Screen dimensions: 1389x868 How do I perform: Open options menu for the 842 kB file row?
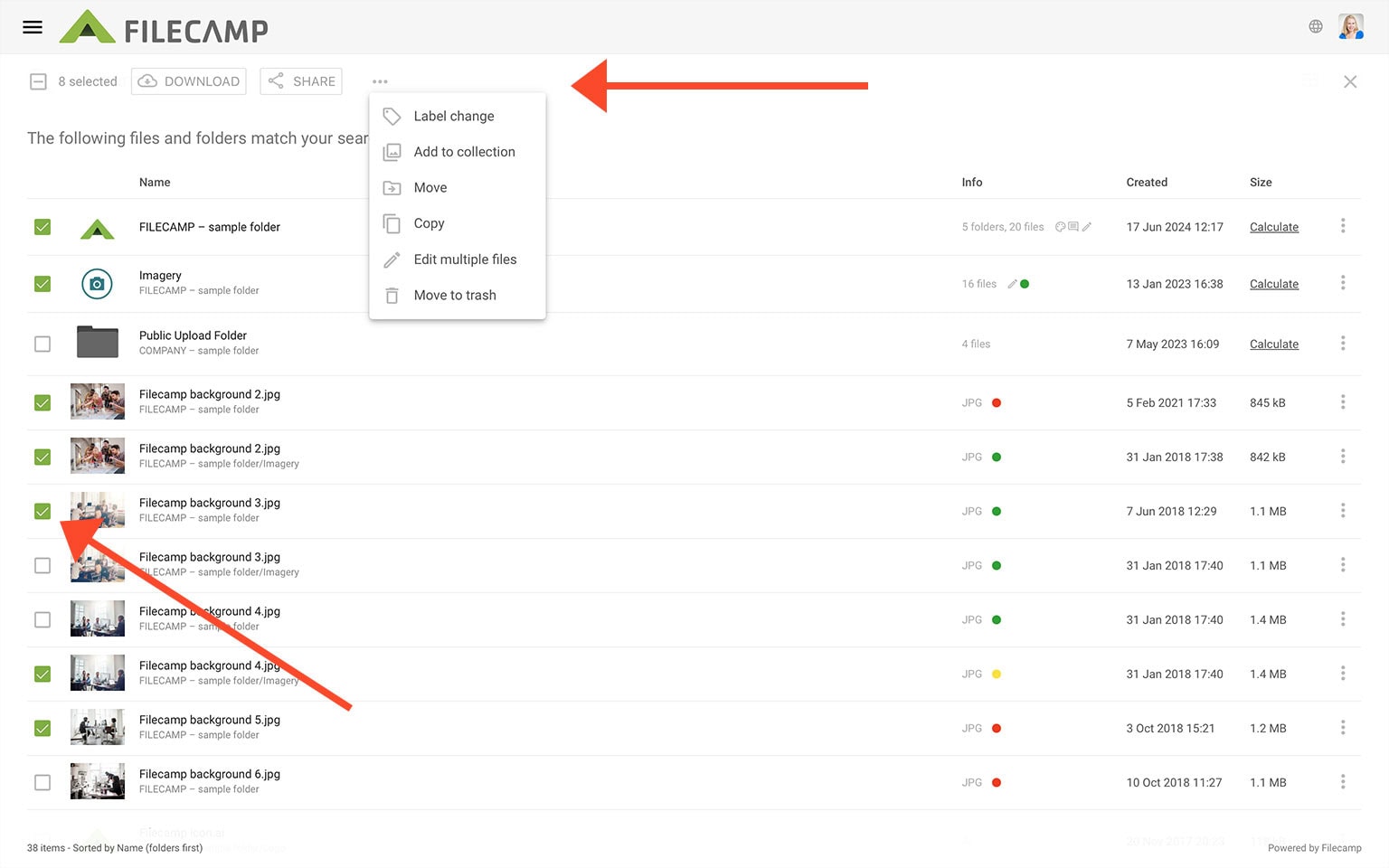[1343, 456]
